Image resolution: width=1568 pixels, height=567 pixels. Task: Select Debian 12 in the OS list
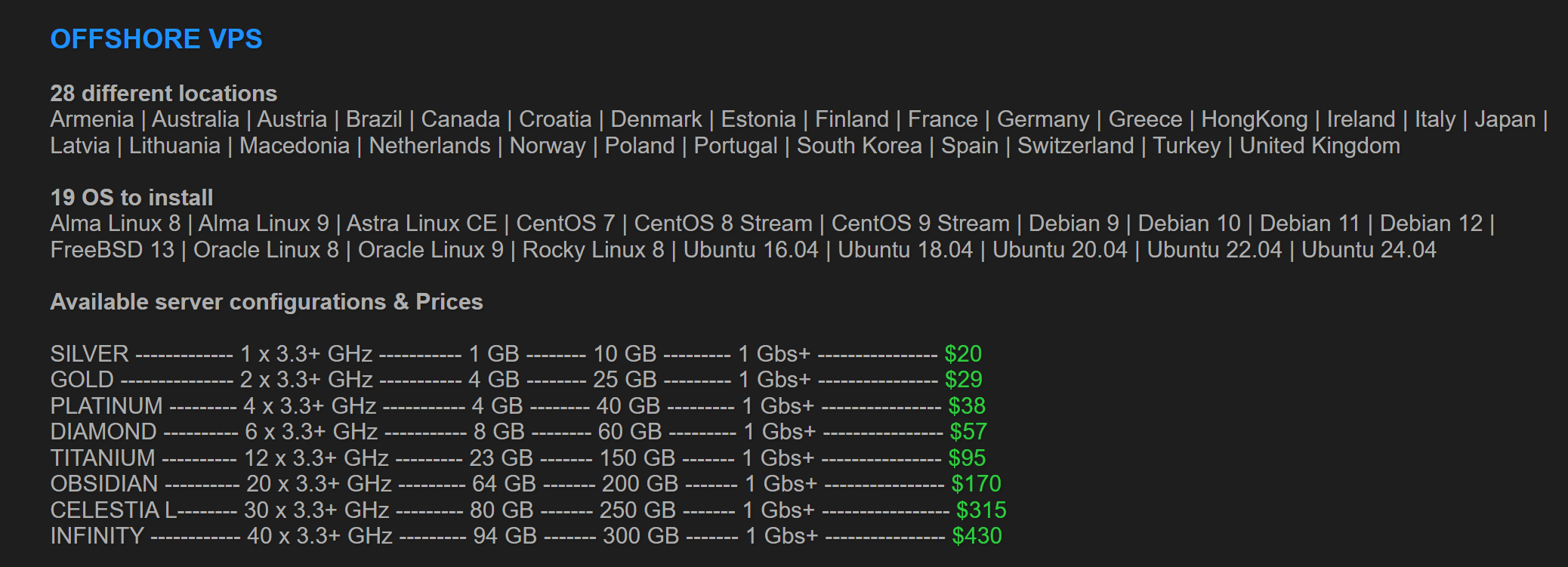point(1431,223)
